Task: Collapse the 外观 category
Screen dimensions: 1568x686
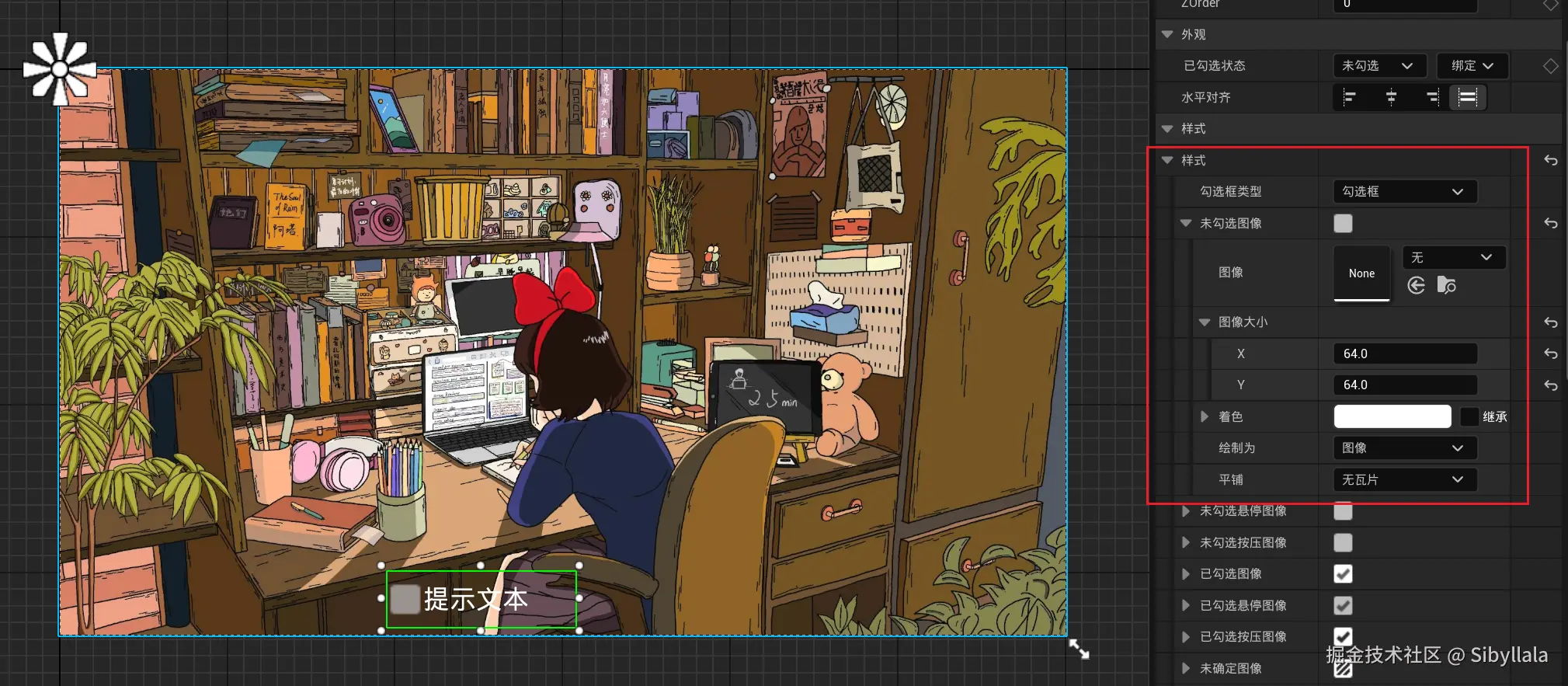Action: coord(1167,34)
